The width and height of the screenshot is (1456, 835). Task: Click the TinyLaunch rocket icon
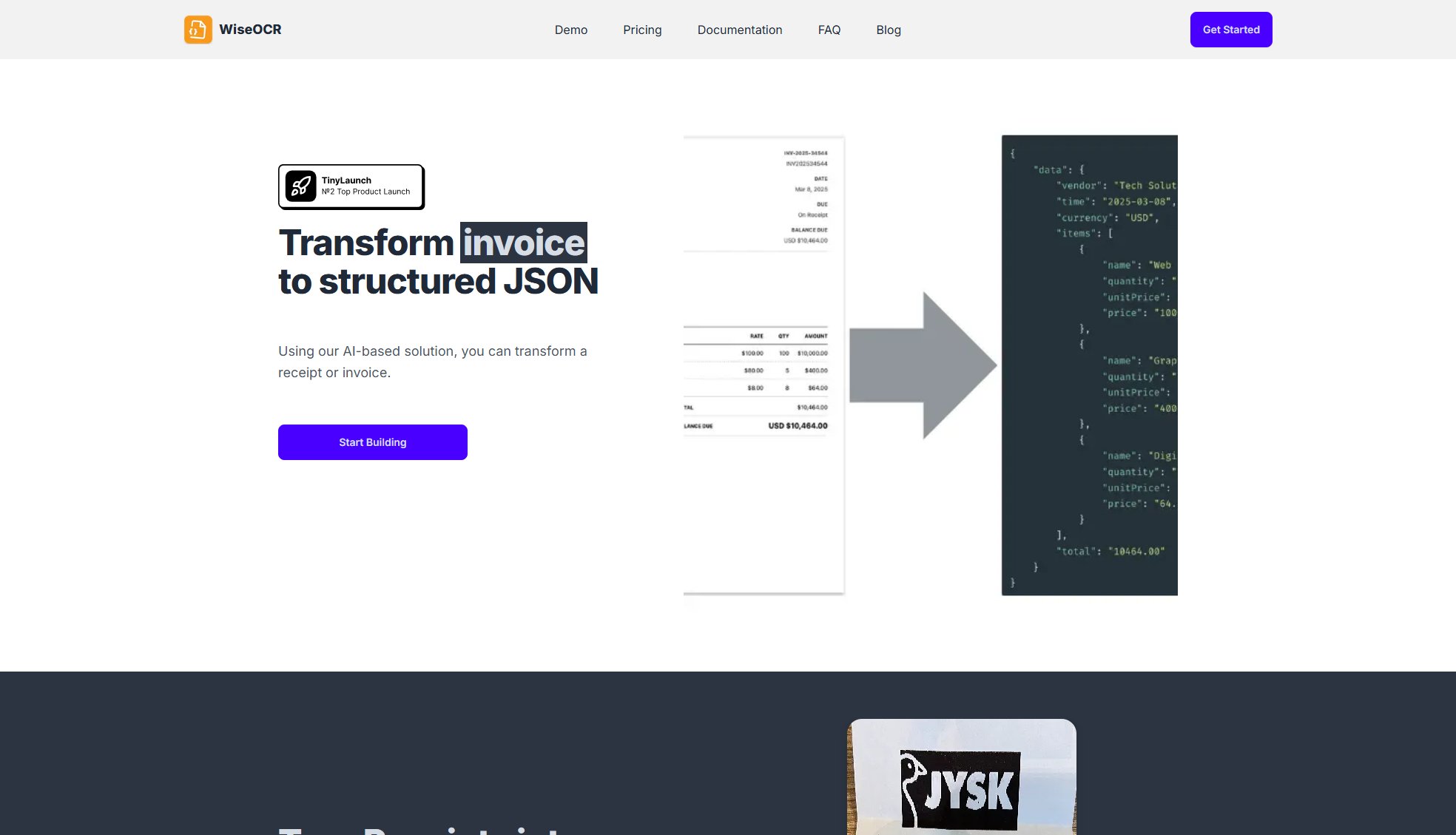(x=300, y=186)
